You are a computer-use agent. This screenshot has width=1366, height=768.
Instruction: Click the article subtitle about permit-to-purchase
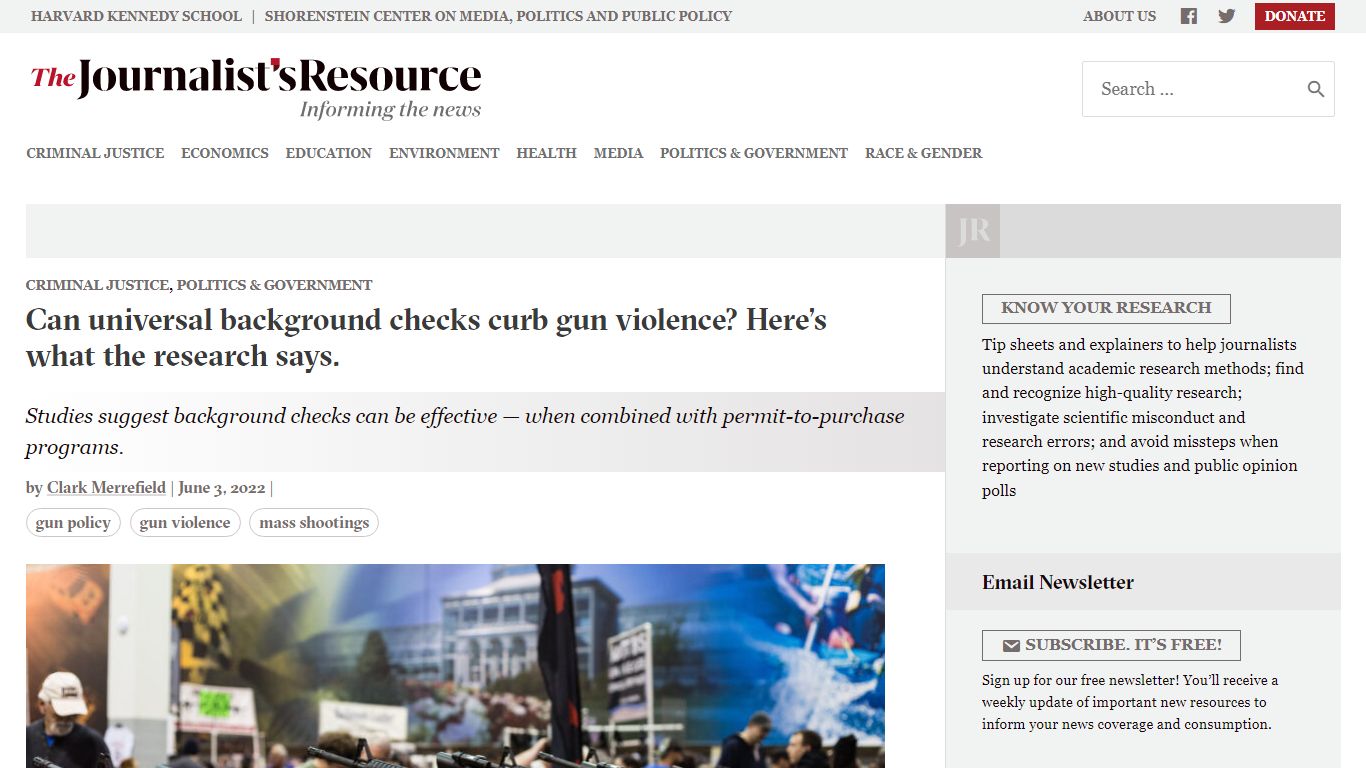click(465, 431)
